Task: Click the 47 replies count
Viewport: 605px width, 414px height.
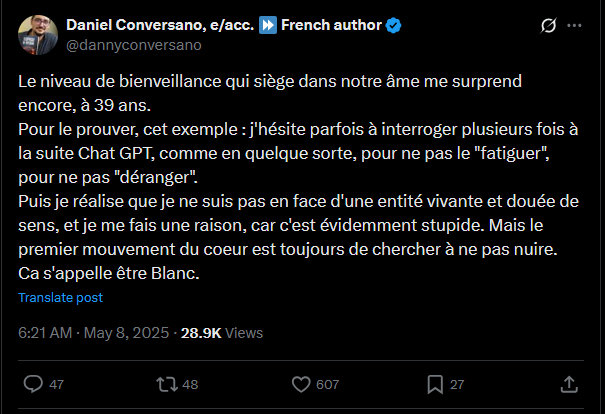Action: (x=56, y=384)
